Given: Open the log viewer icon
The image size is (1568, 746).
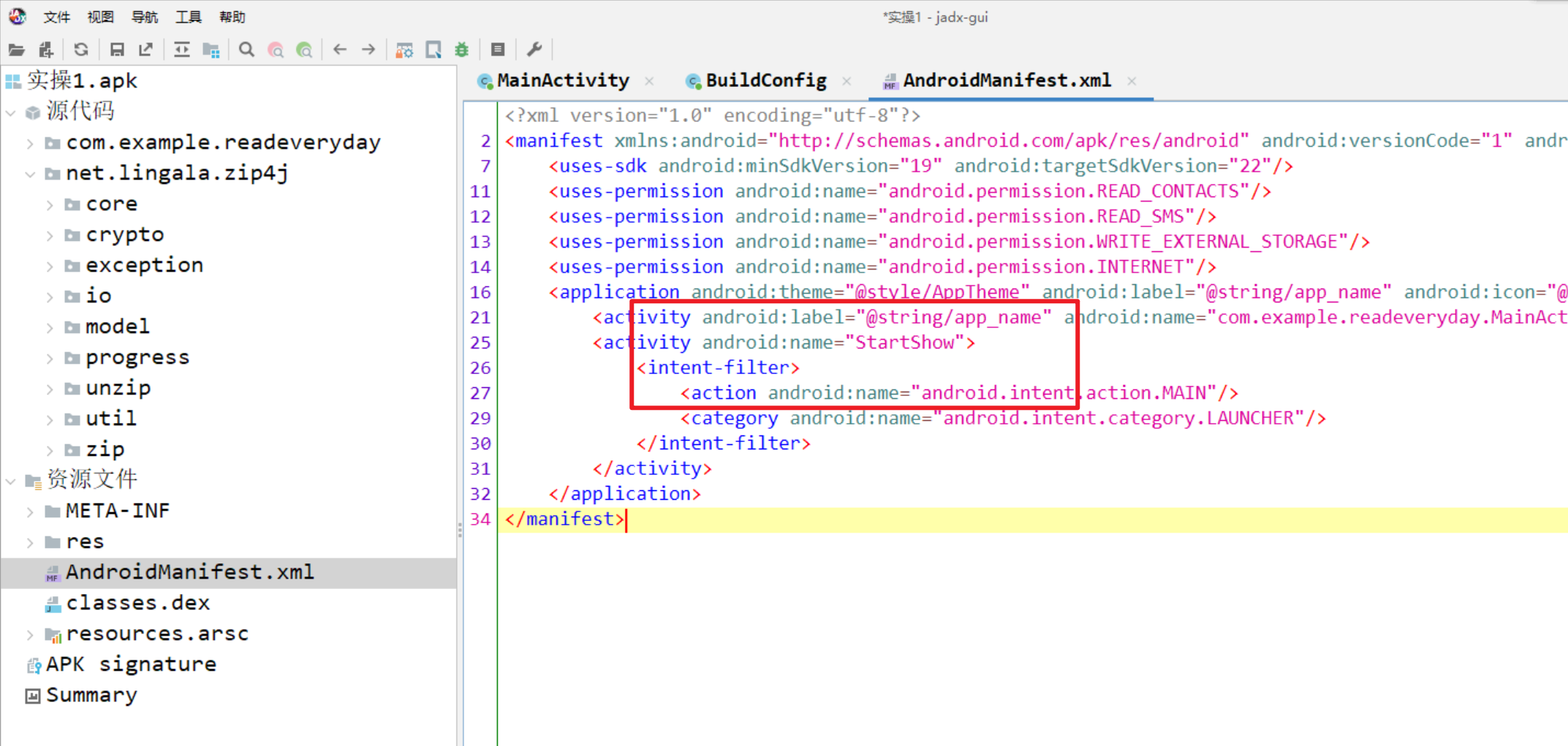Looking at the screenshot, I should 498,50.
